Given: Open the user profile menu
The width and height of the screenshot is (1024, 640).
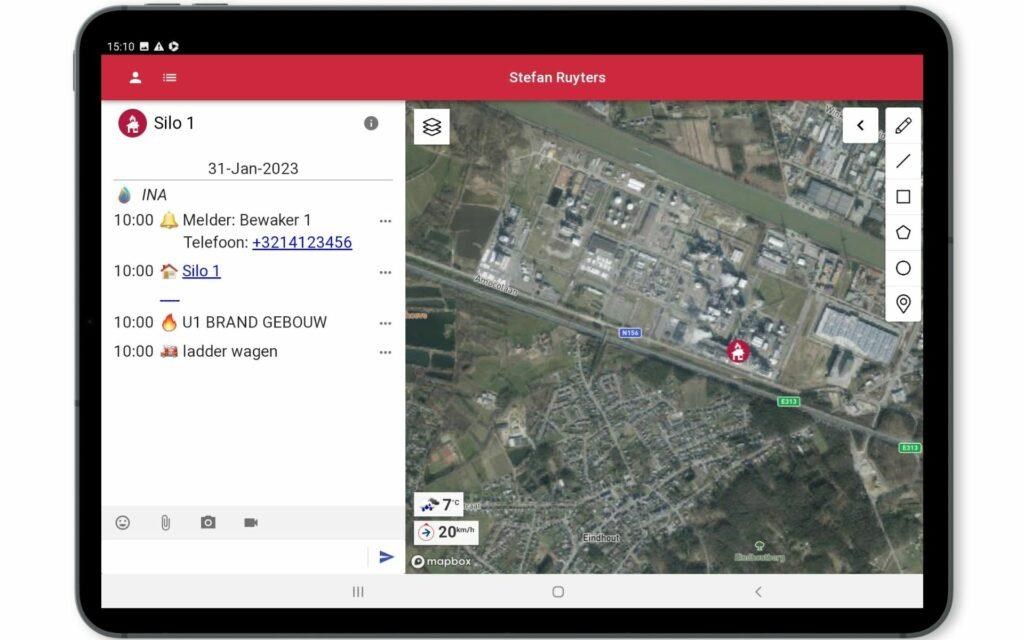Looking at the screenshot, I should [135, 77].
